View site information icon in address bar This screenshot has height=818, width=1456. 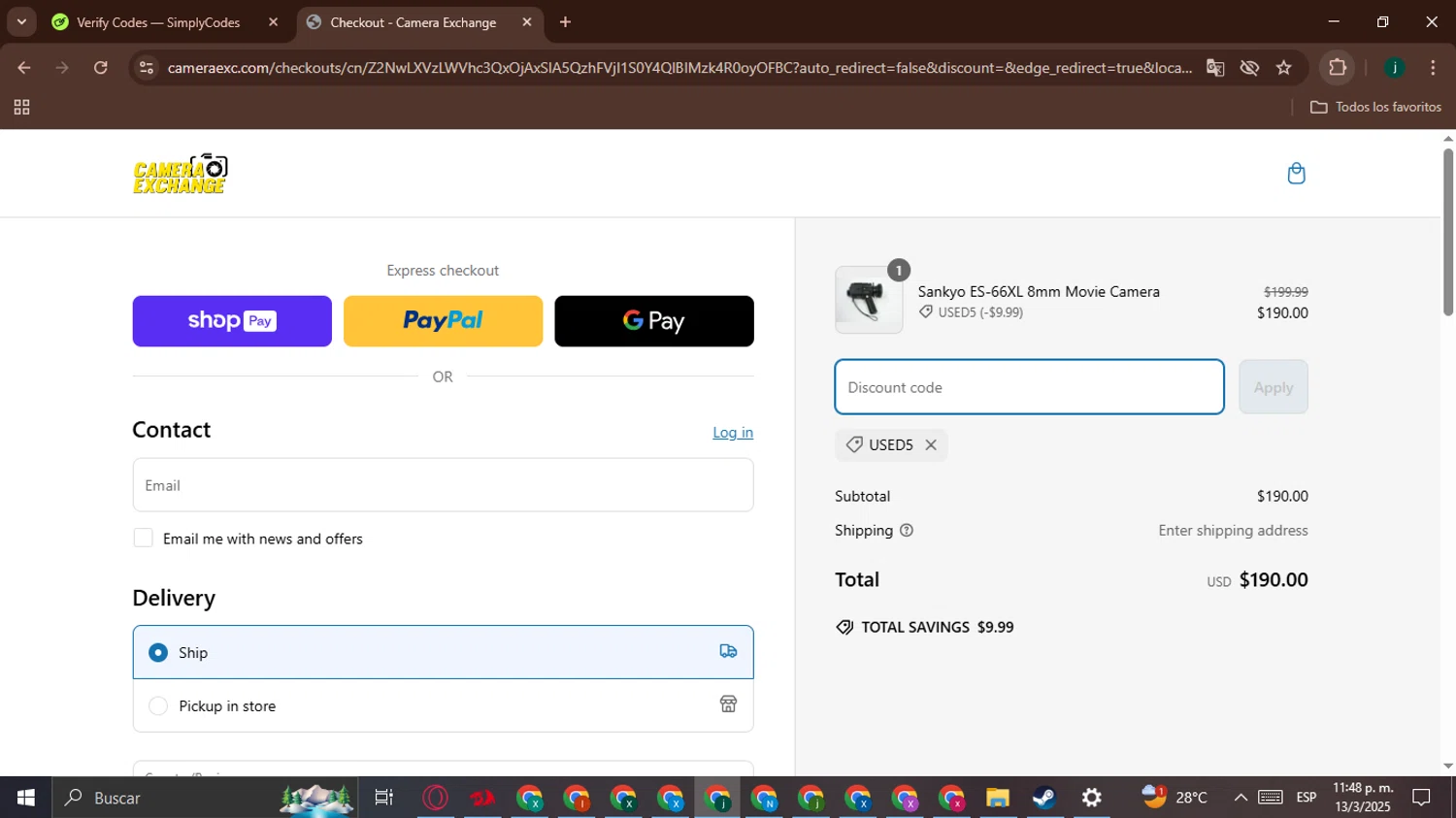[x=147, y=68]
